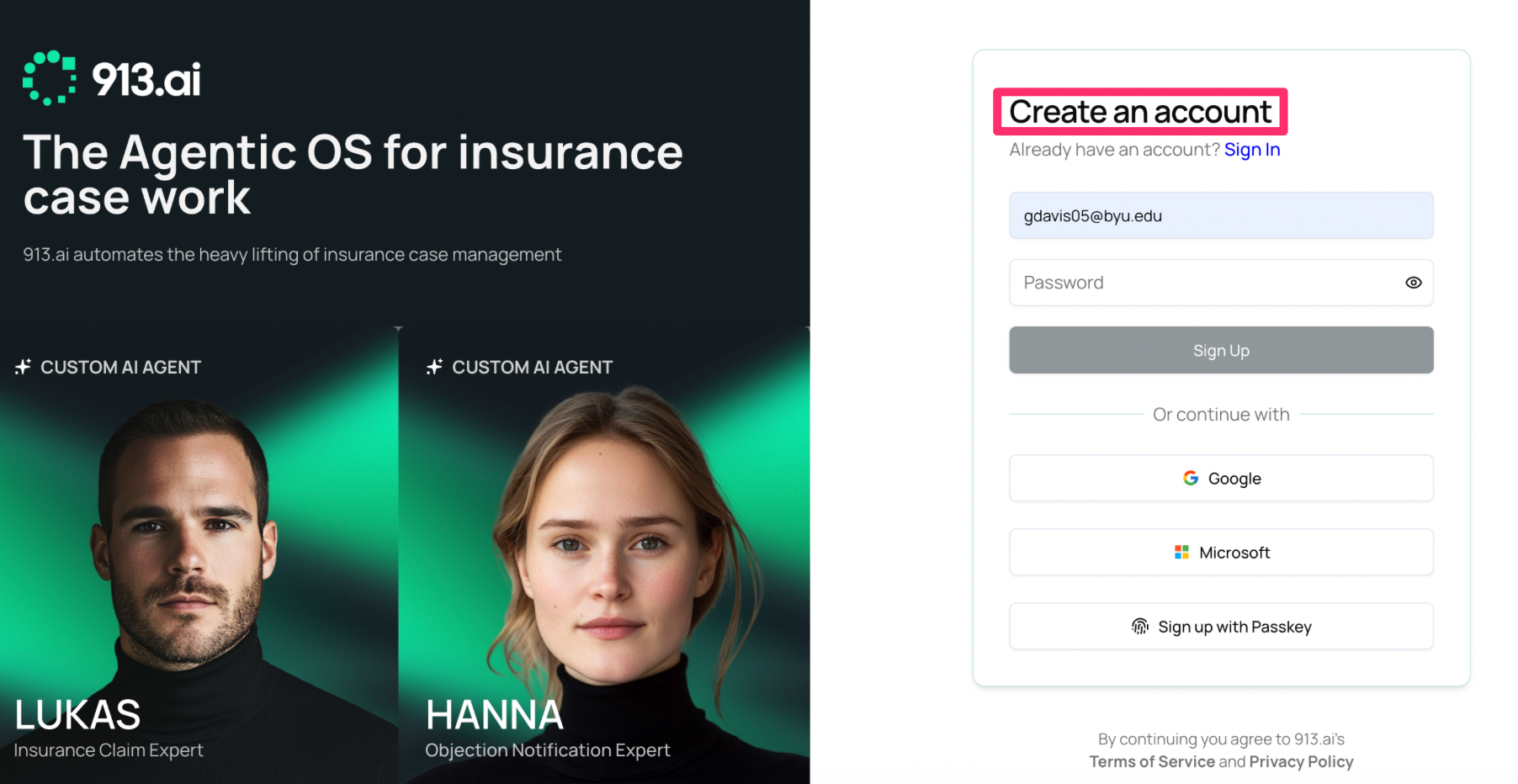1518x784 pixels.
Task: Continue with Microsoft button
Action: click(1221, 552)
